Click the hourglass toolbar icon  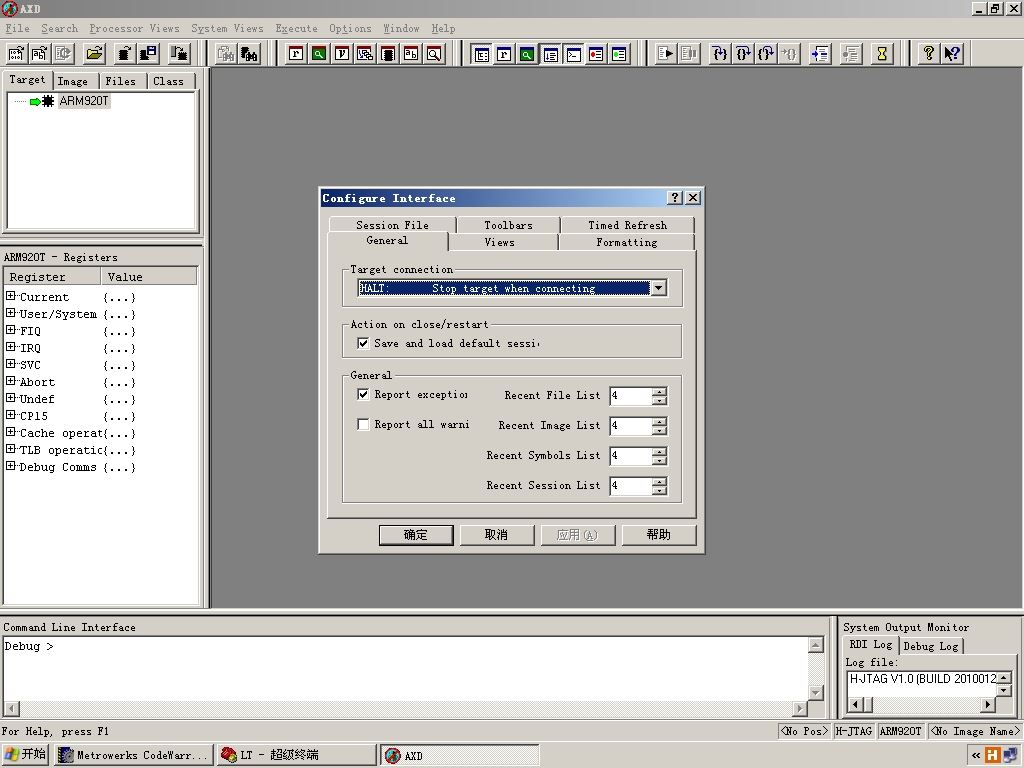882,54
